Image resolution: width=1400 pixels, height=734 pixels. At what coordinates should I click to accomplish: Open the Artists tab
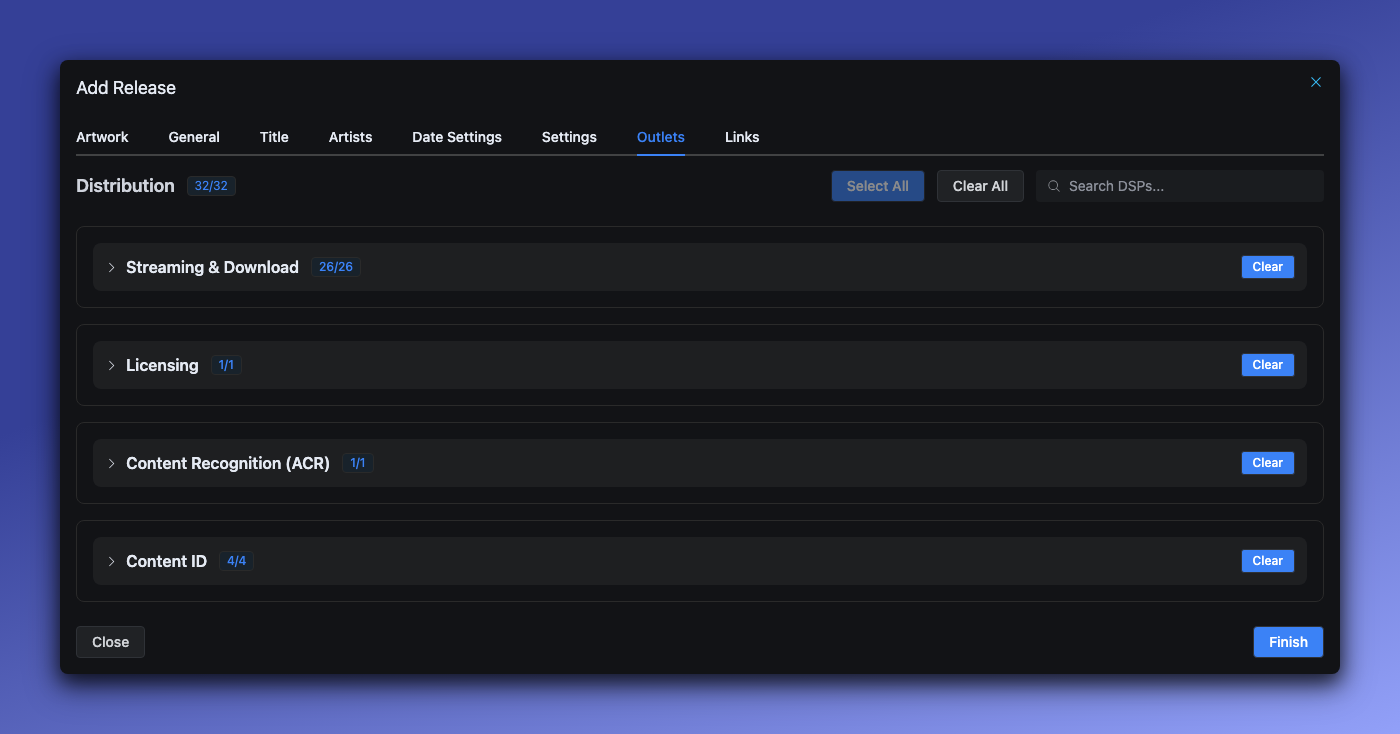(x=350, y=137)
